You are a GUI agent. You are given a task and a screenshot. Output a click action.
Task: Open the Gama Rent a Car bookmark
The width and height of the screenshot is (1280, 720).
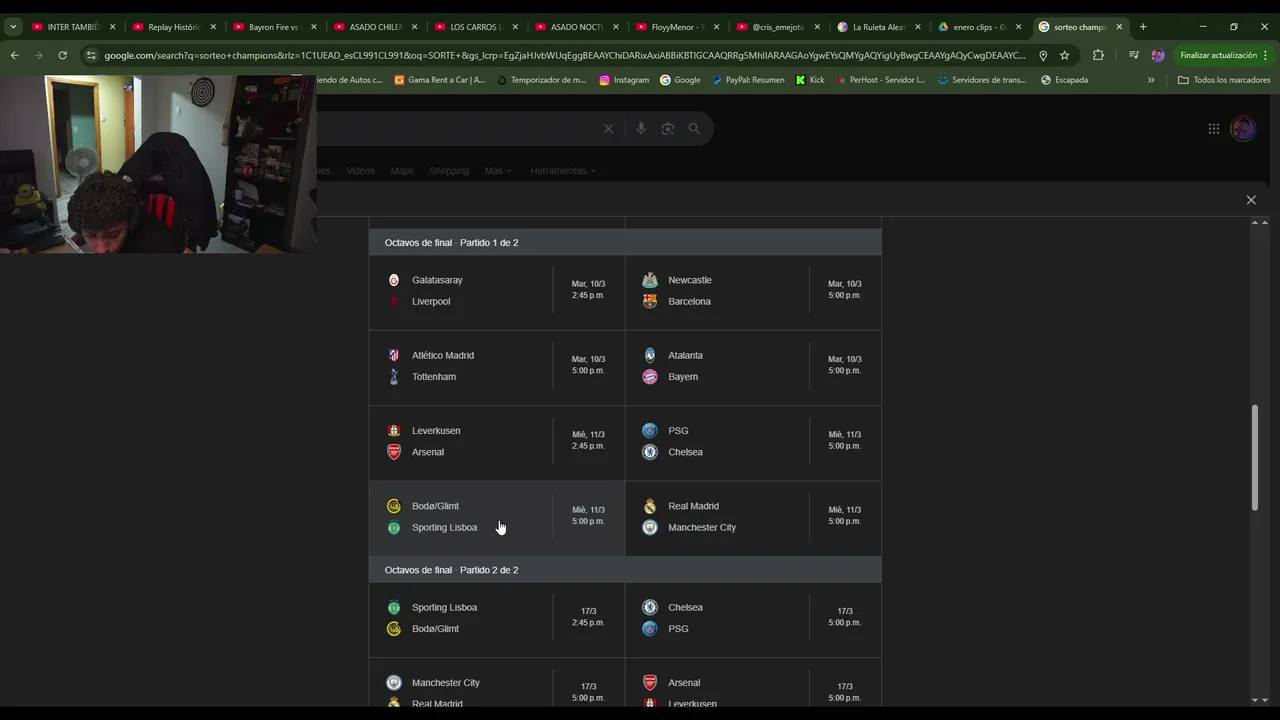click(440, 80)
